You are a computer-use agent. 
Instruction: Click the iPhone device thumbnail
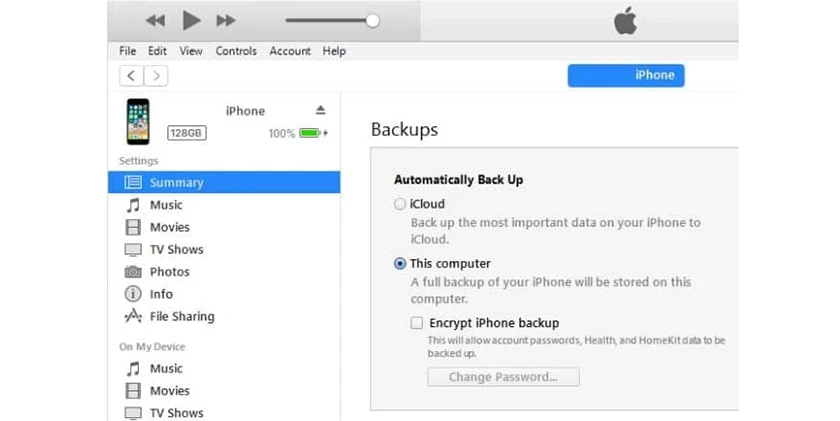tap(137, 121)
